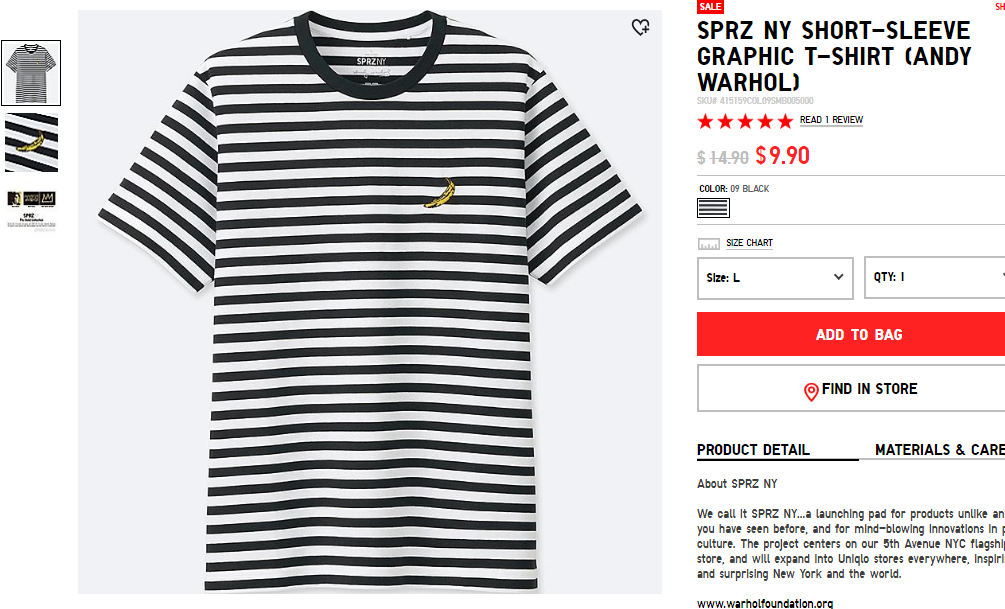This screenshot has width=1005, height=609.
Task: Click the Find in Store button
Action: pos(851,388)
